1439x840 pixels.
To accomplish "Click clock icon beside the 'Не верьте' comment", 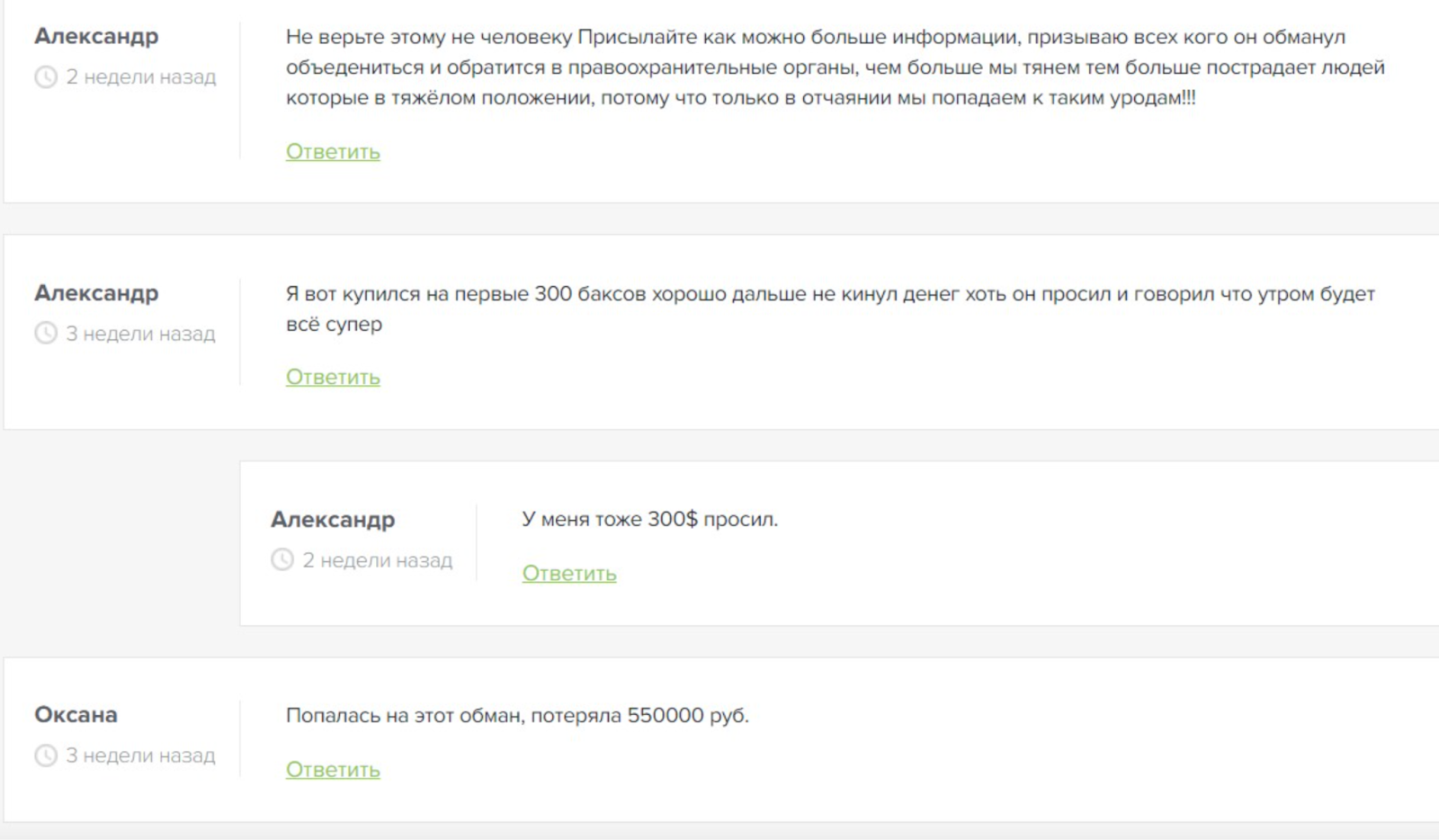I will [x=46, y=77].
